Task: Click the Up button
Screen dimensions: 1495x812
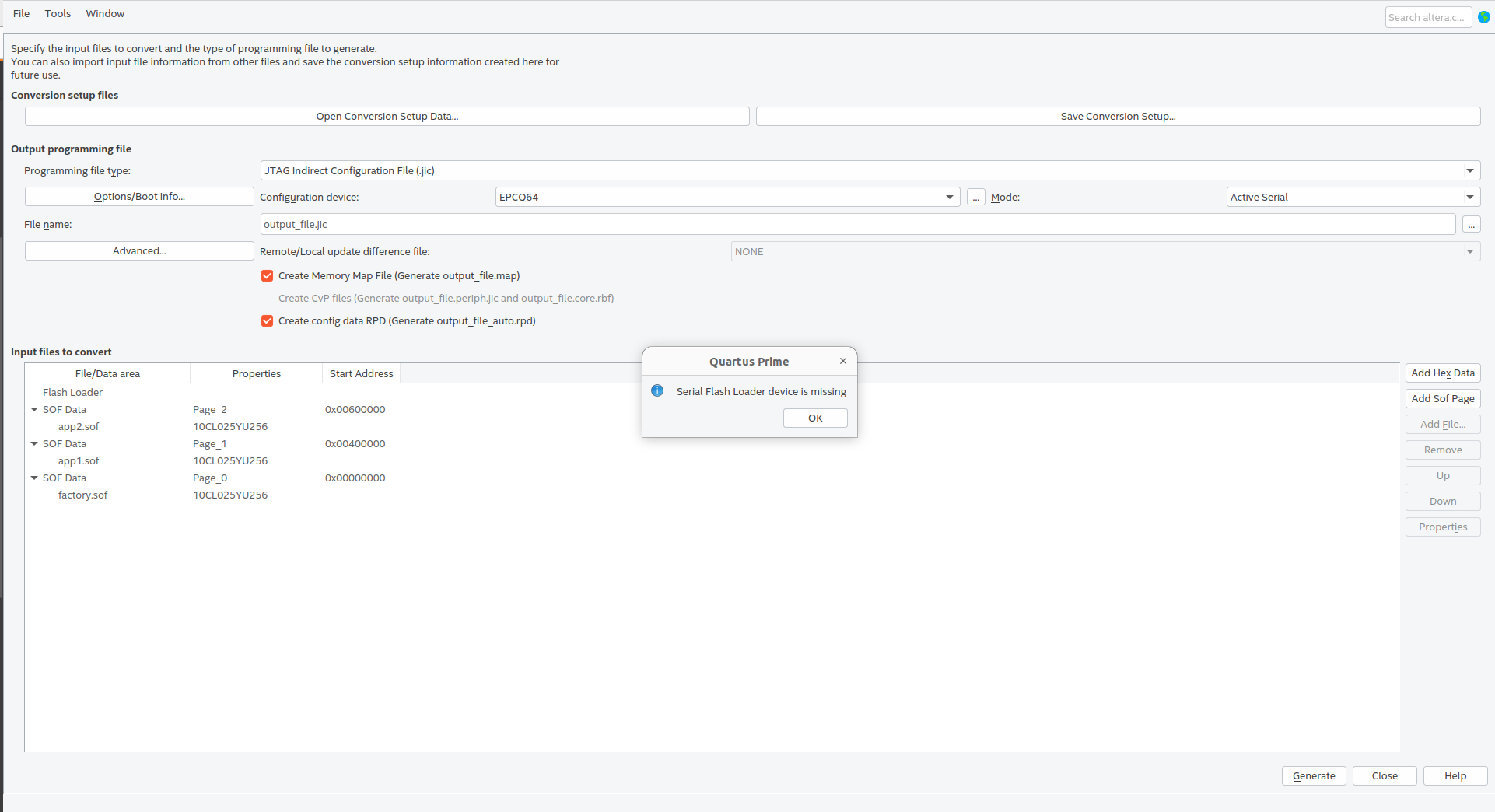Action: 1443,476
